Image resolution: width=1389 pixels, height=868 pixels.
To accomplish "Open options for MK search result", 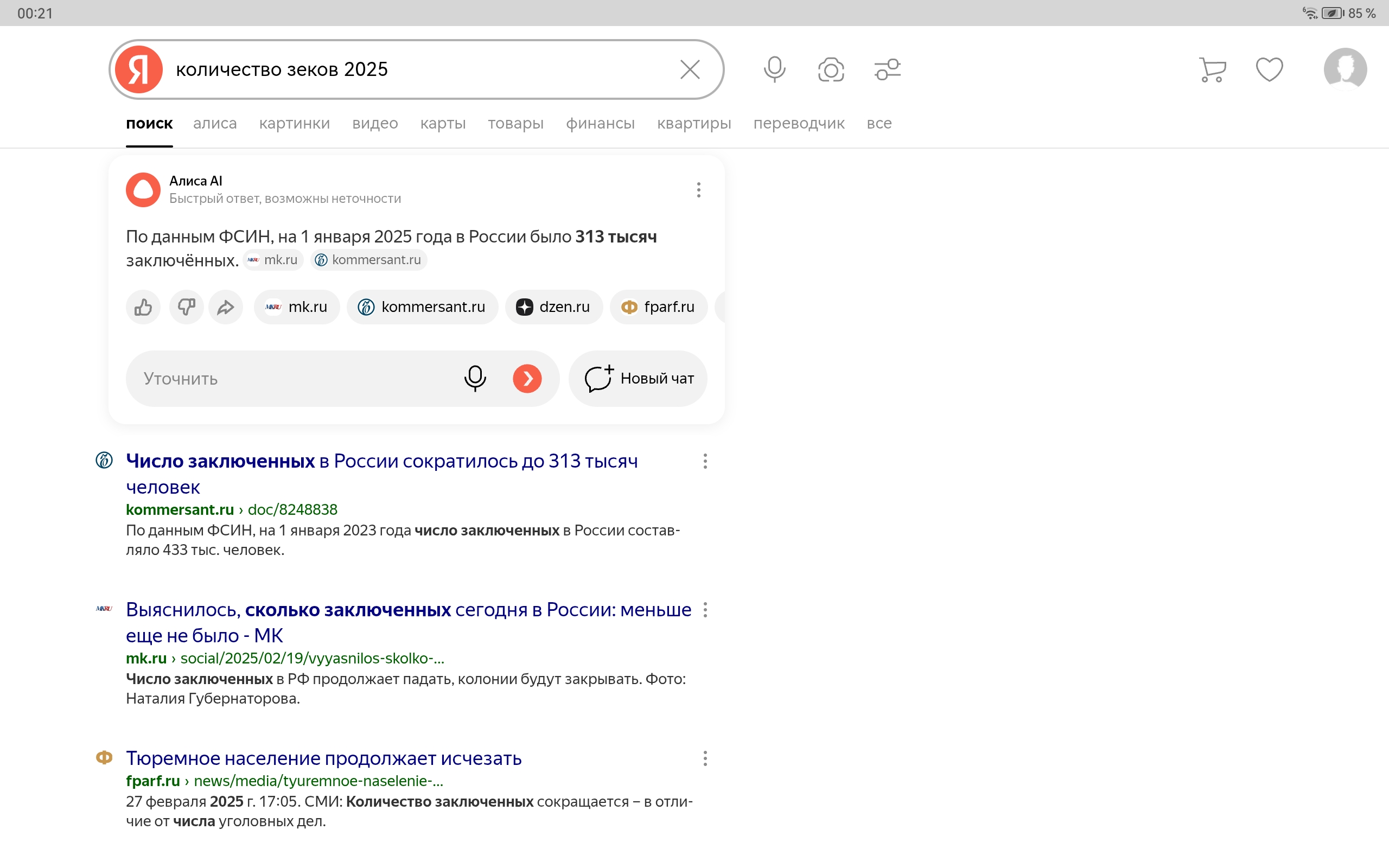I will [x=705, y=610].
